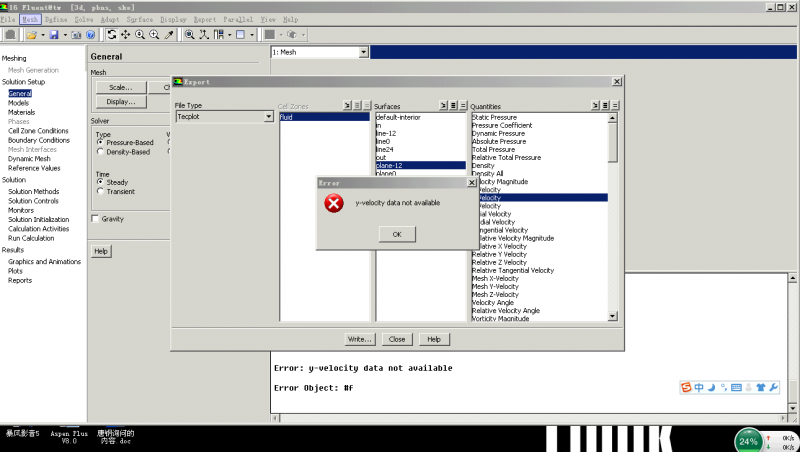Open the Define menu
Viewport: 800px width, 452px height.
[x=56, y=19]
